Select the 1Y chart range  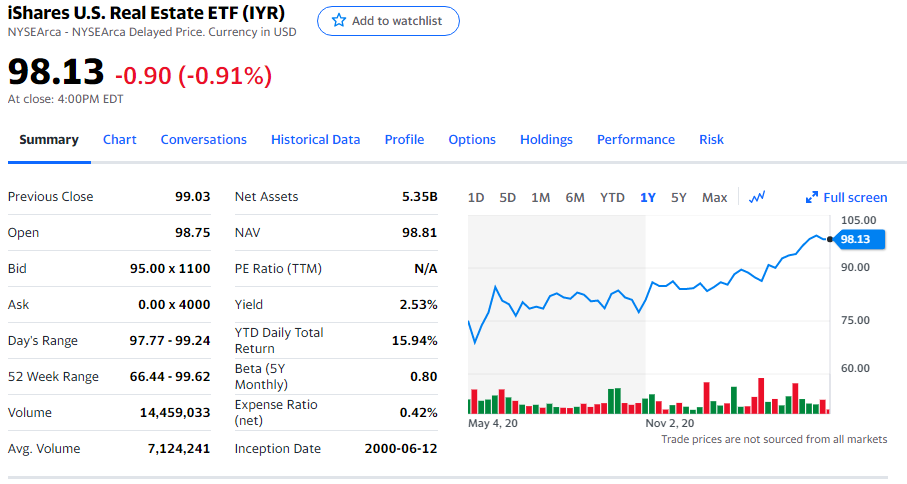tap(648, 198)
